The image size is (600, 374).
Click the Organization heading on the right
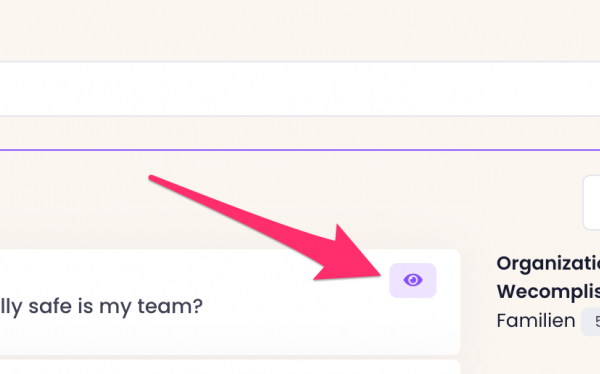(548, 263)
